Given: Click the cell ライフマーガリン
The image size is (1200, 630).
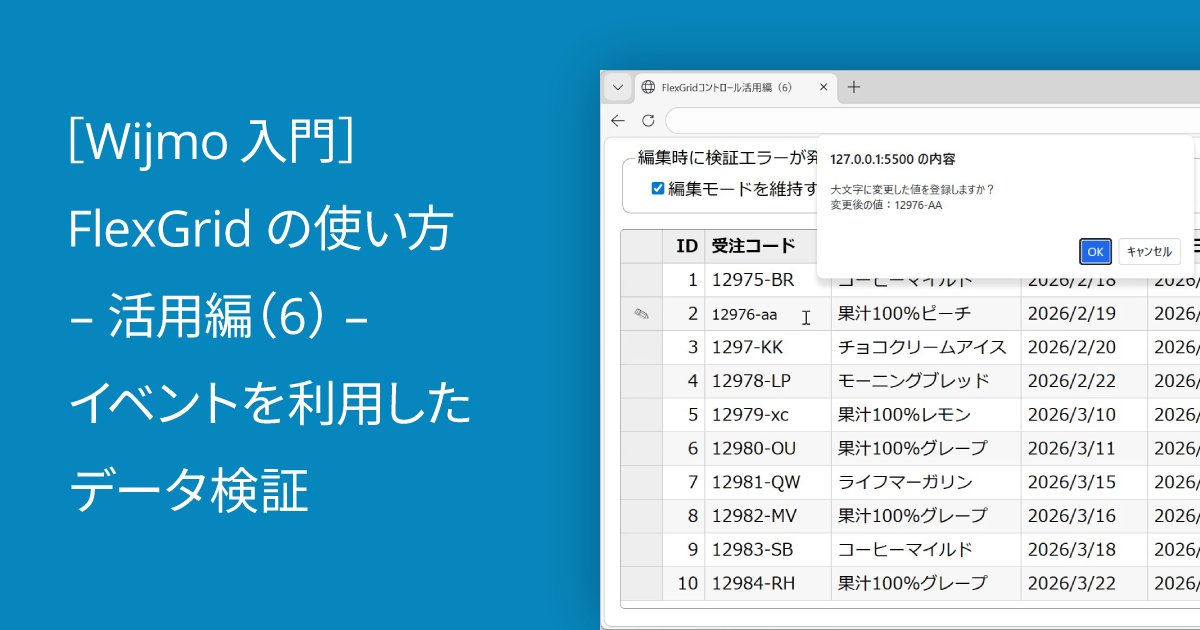Looking at the screenshot, I should click(926, 483).
